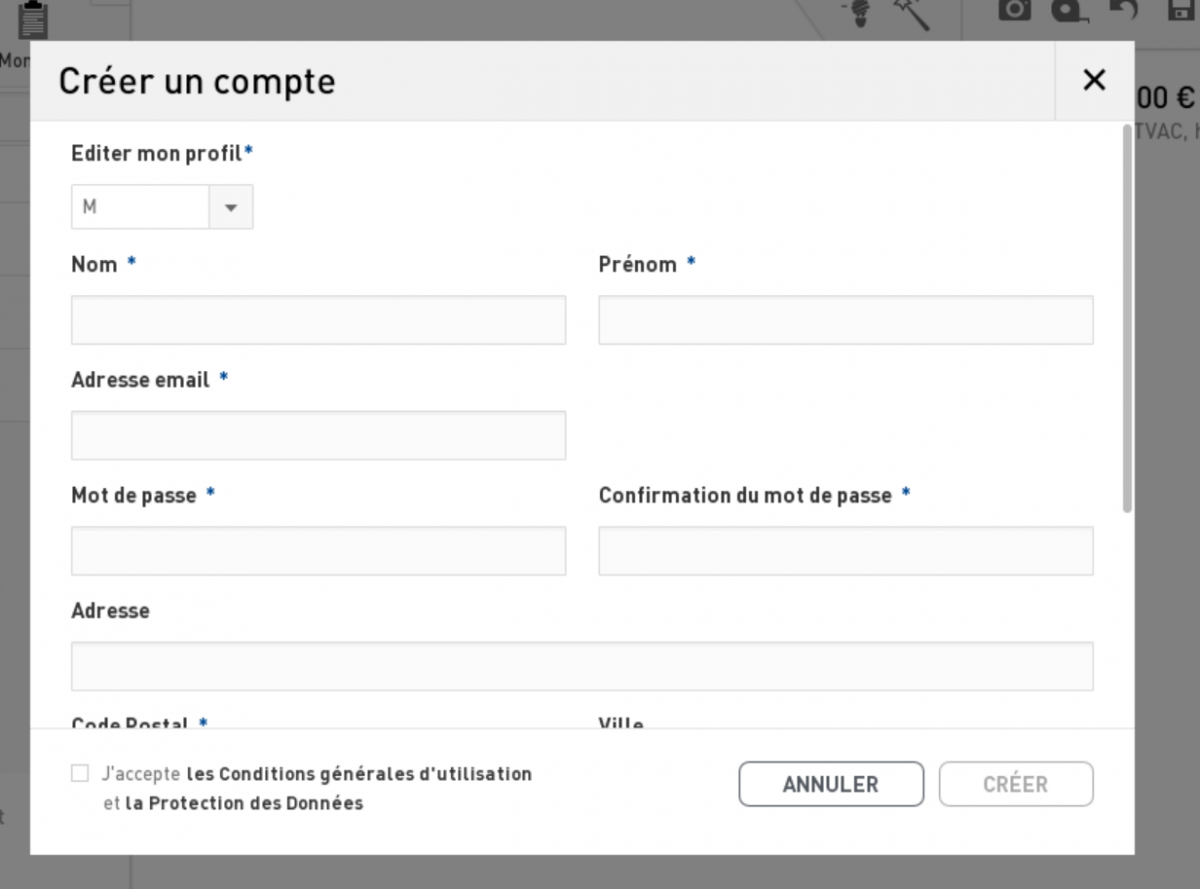The height and width of the screenshot is (889, 1200).
Task: Open the civility dropdown showing M
Action: pyautogui.click(x=162, y=207)
